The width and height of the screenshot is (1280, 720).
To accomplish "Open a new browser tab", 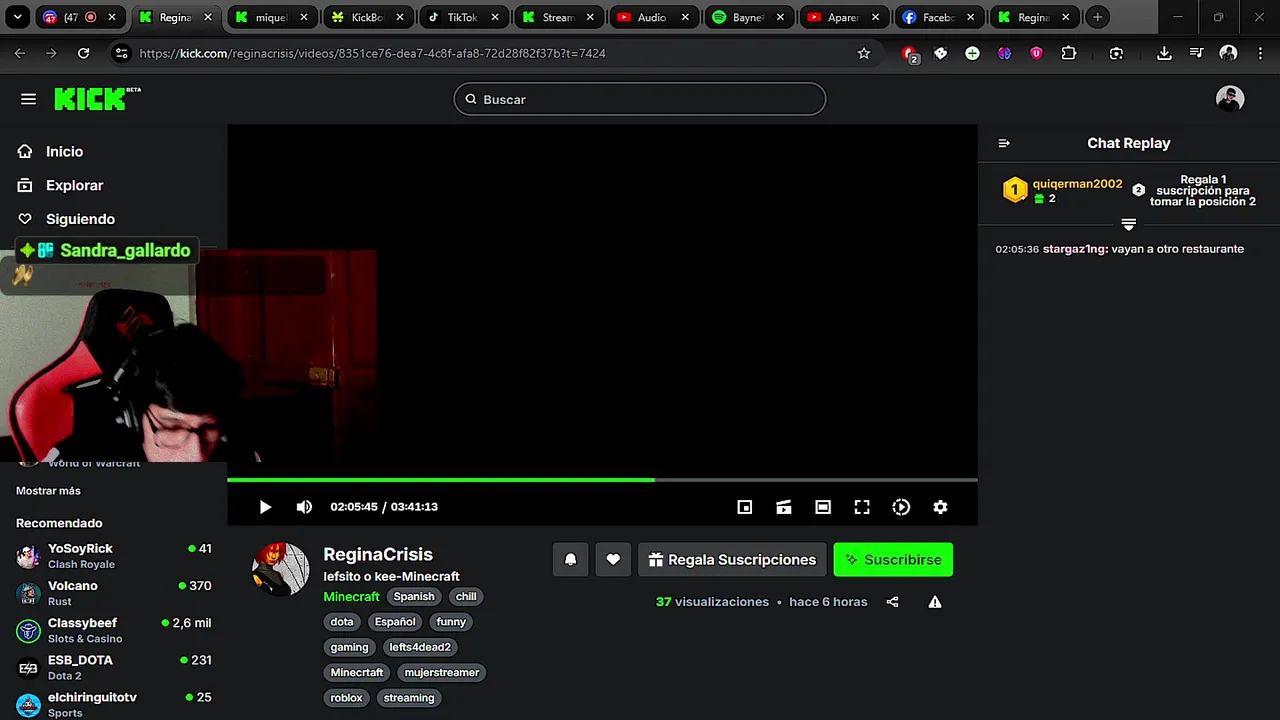I will (1097, 17).
